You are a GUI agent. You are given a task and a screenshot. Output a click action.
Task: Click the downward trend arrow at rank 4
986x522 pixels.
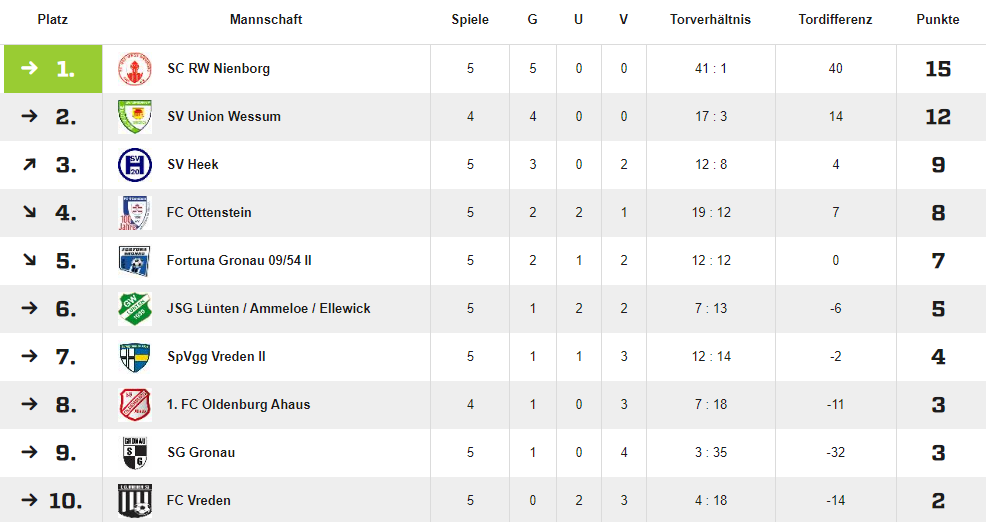pos(29,212)
